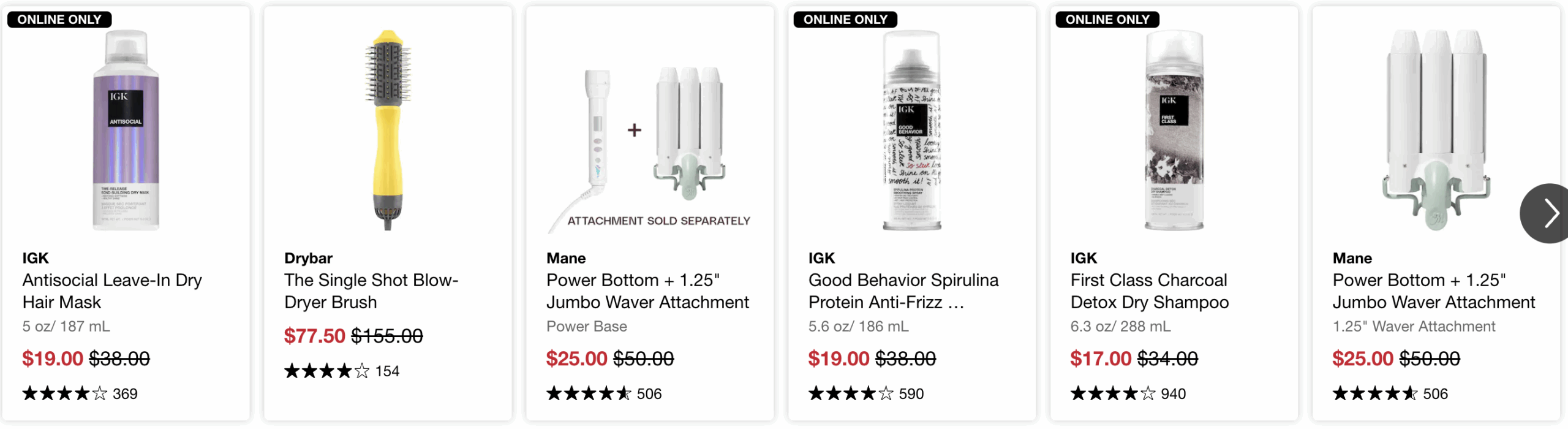Click Online Only badge on Antisocial mask
This screenshot has height=429, width=1568.
pos(59,20)
